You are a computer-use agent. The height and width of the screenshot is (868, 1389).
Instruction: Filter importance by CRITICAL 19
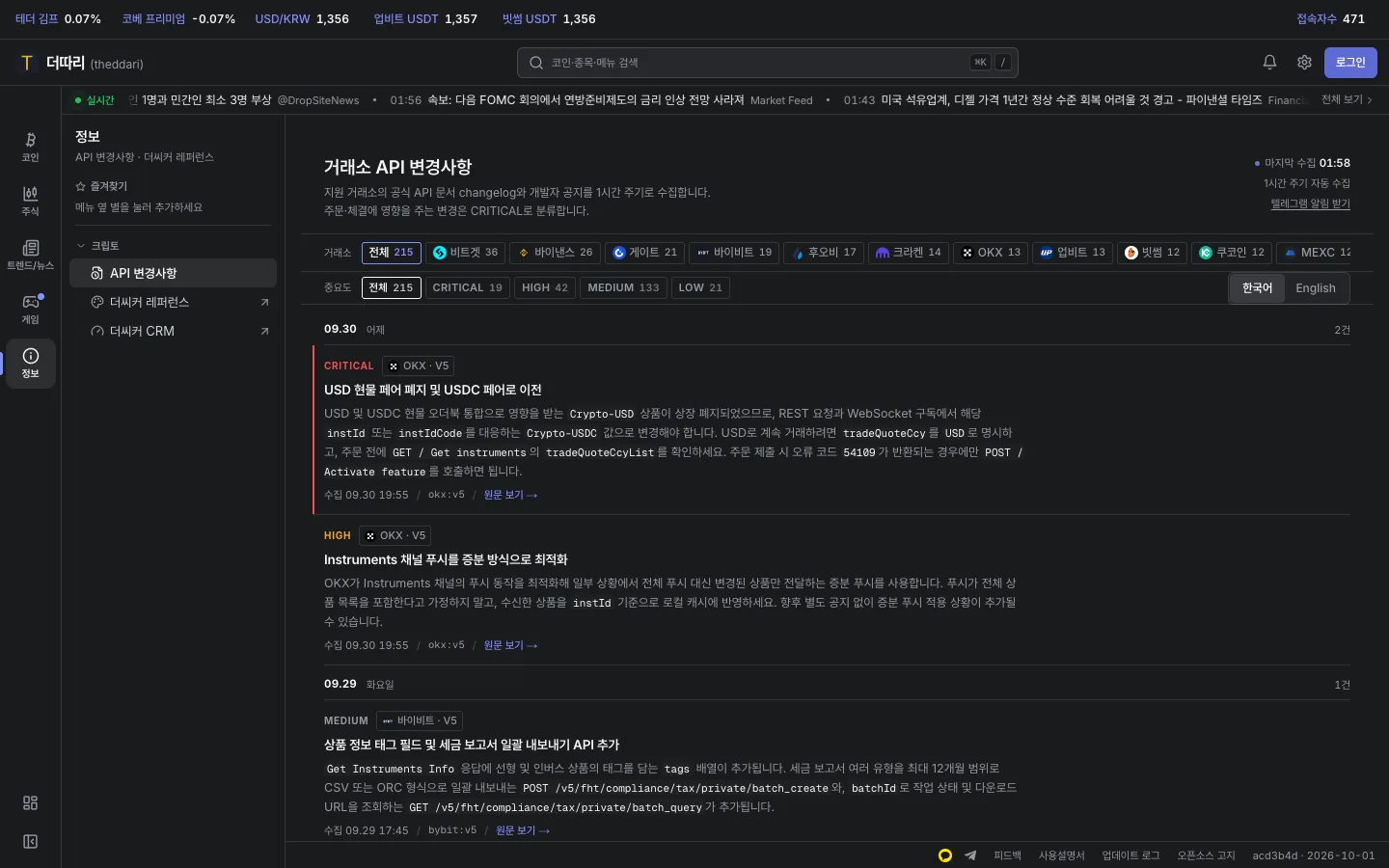(468, 287)
